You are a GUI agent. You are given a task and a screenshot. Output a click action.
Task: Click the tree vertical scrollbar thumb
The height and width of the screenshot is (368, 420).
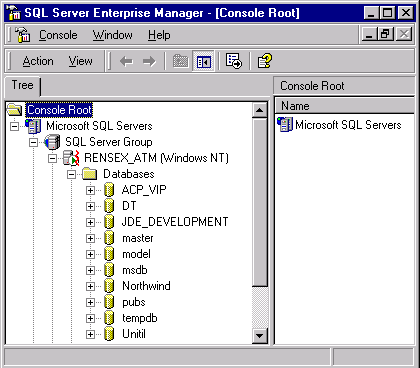pos(260,202)
